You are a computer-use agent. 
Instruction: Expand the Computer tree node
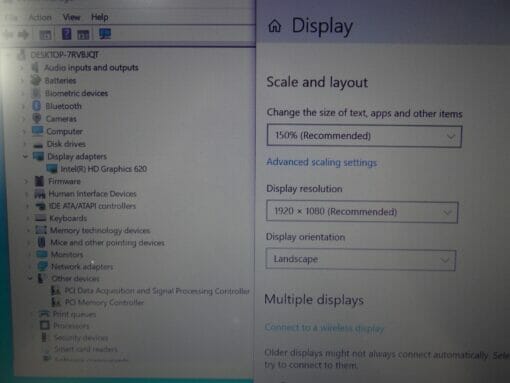click(x=24, y=131)
